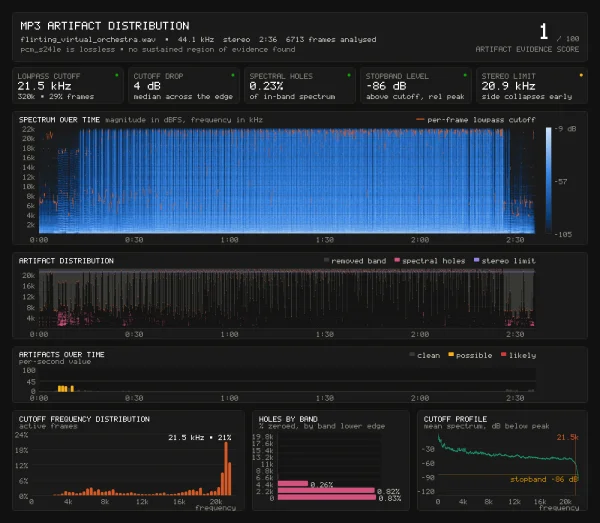Click the pink bar labeled 0.83%
This screenshot has width=600, height=523.
click(x=327, y=497)
